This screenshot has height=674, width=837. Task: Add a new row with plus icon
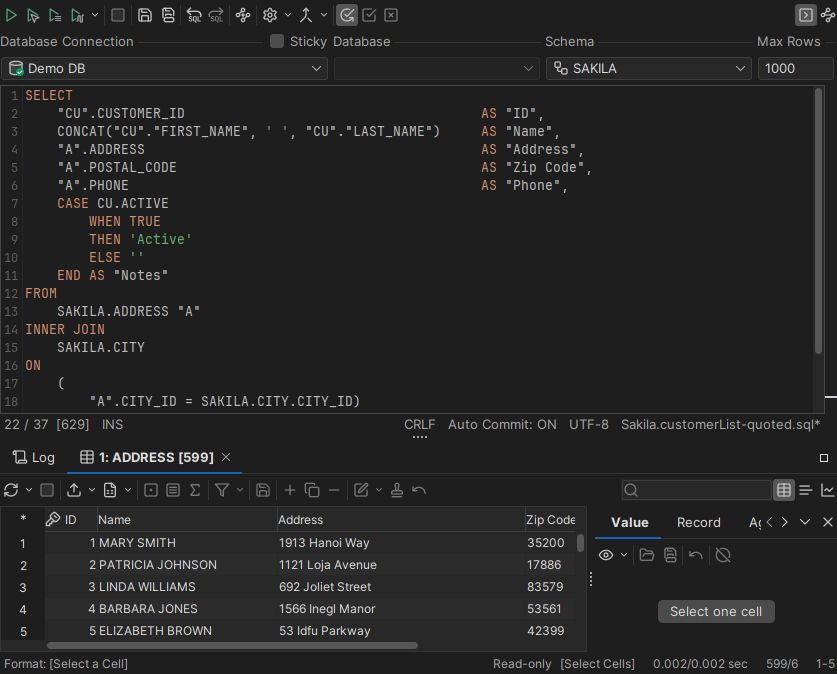click(290, 490)
